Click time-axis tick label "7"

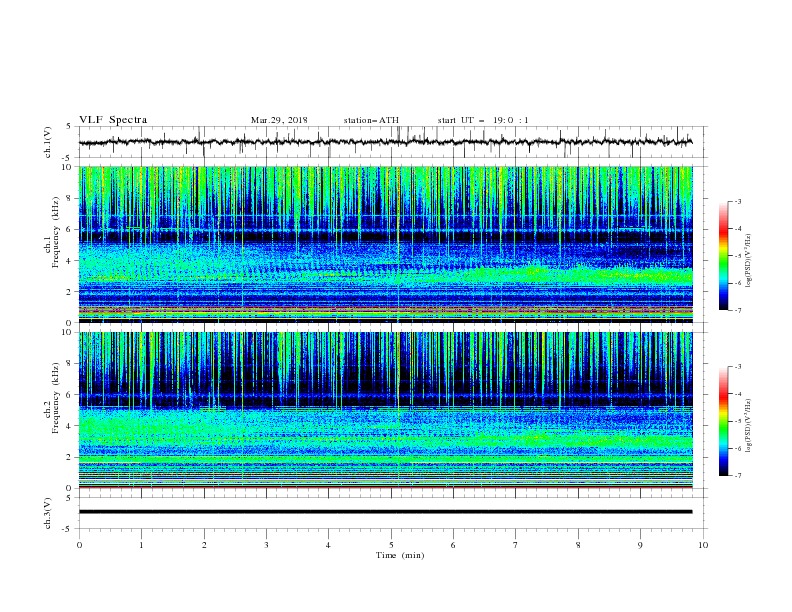point(516,545)
